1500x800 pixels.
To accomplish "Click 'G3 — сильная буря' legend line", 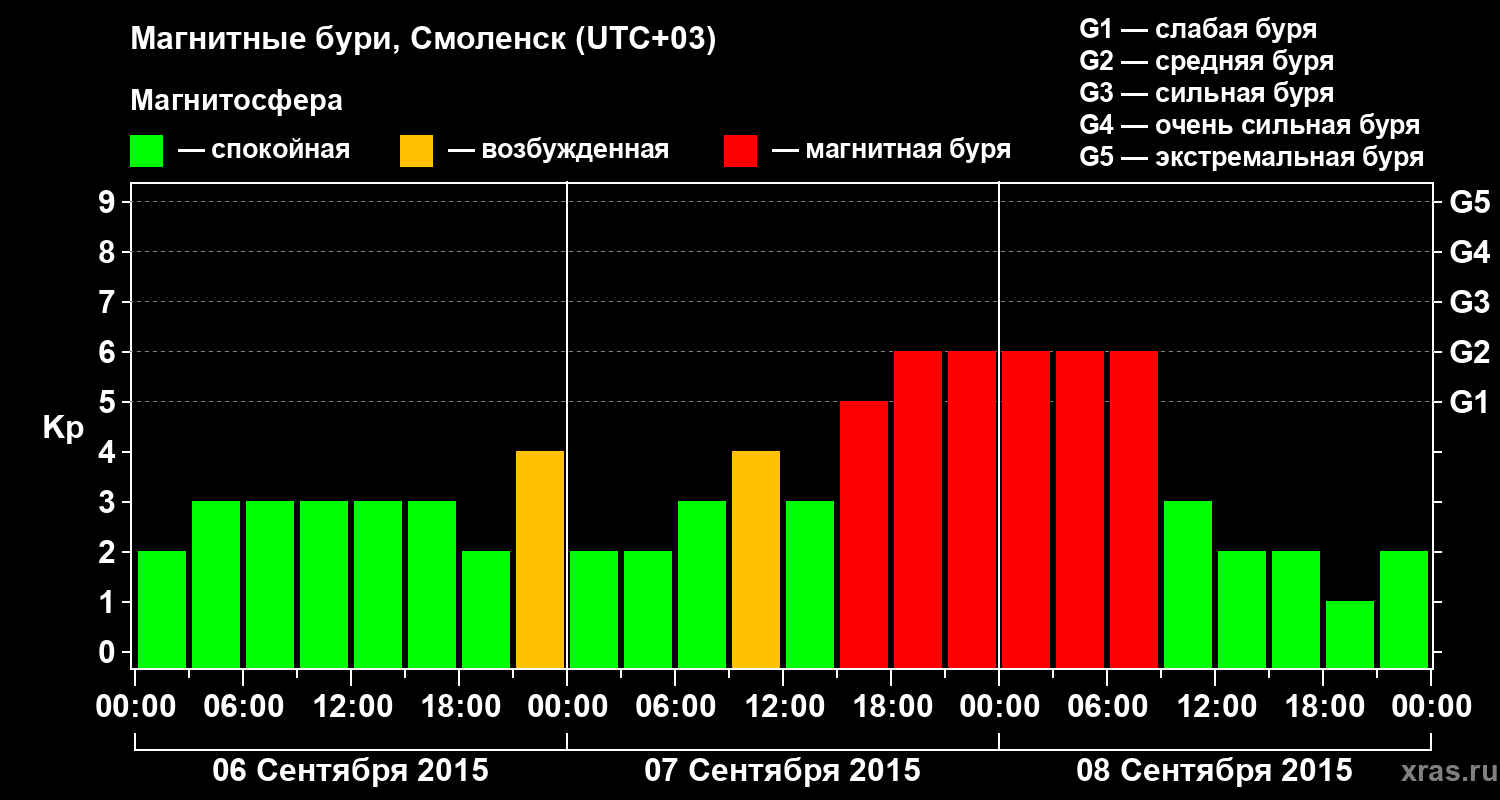I will click(x=1206, y=93).
